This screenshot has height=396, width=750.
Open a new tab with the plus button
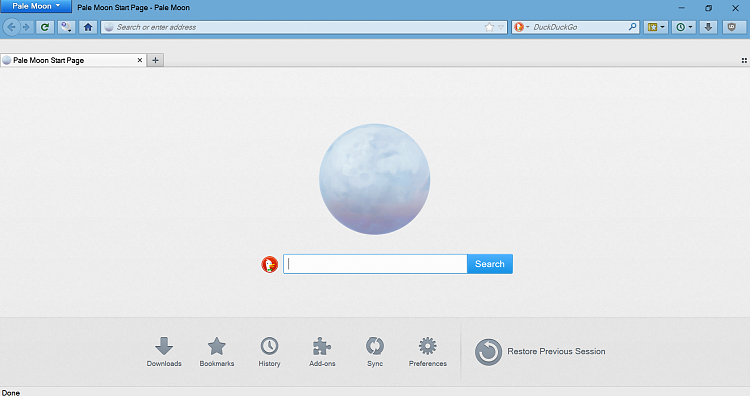[x=155, y=60]
